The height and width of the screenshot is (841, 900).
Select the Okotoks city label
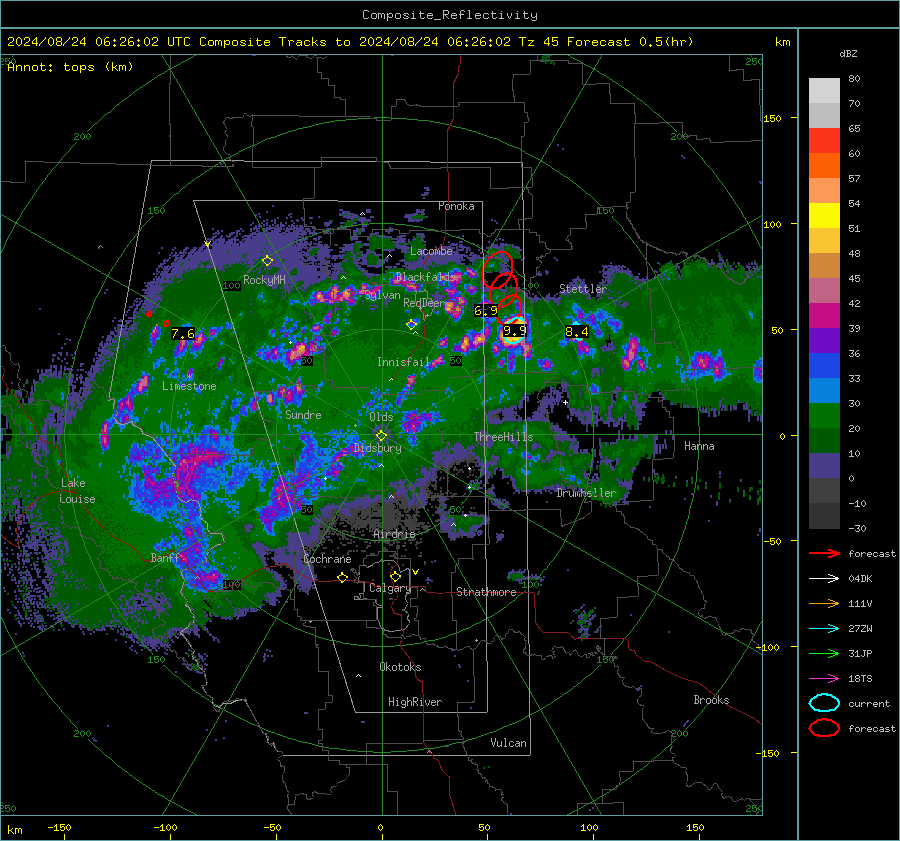coord(400,667)
